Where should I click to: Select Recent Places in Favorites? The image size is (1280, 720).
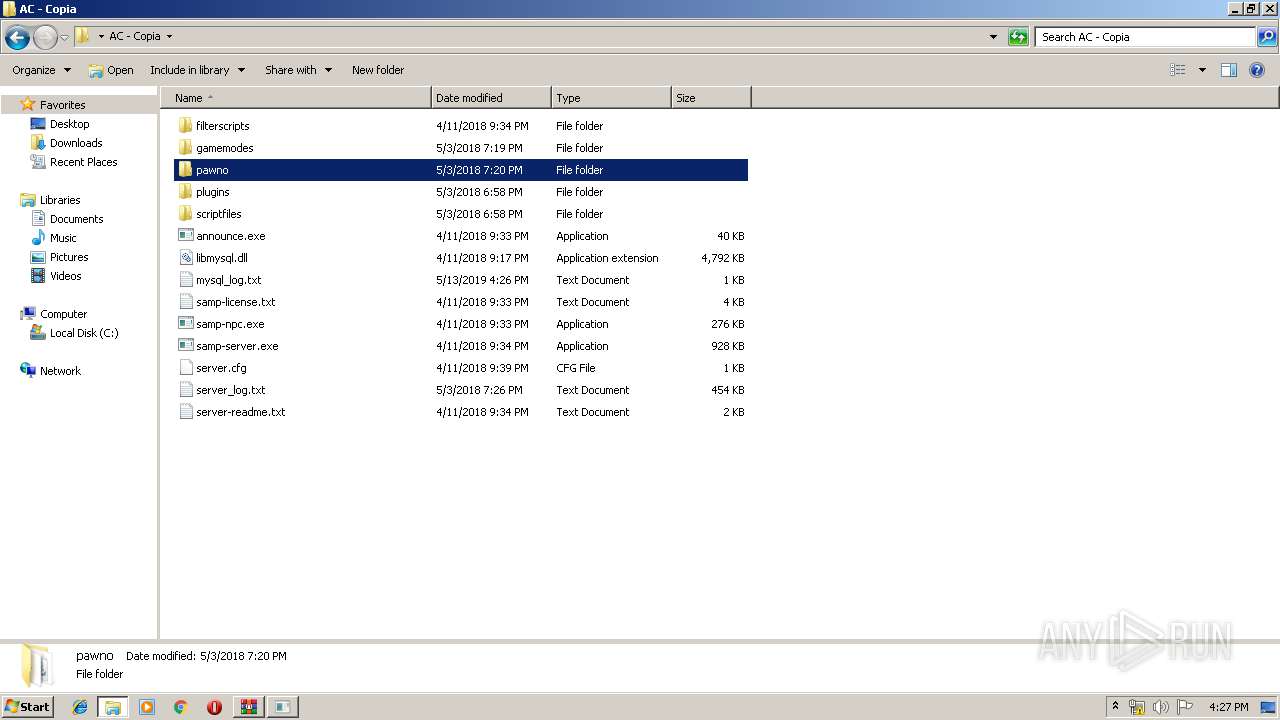click(x=83, y=162)
